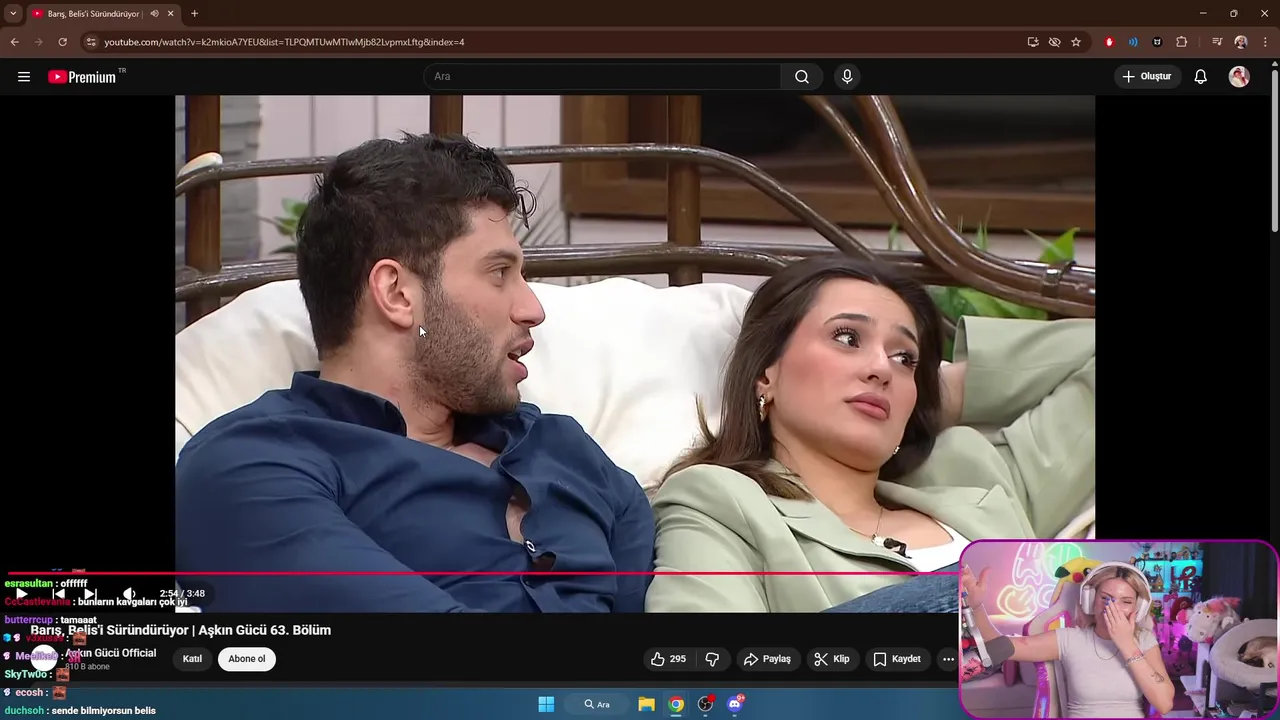Click the taskbar Ara search box

click(x=597, y=704)
